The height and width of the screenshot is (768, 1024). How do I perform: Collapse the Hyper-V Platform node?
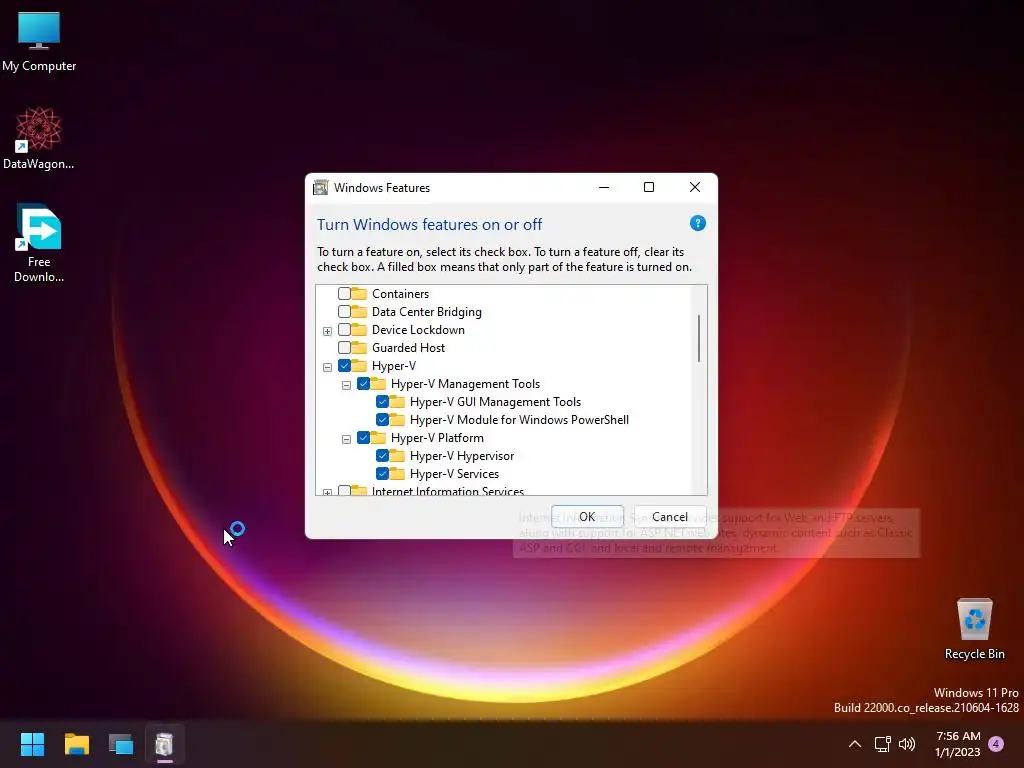(x=346, y=439)
